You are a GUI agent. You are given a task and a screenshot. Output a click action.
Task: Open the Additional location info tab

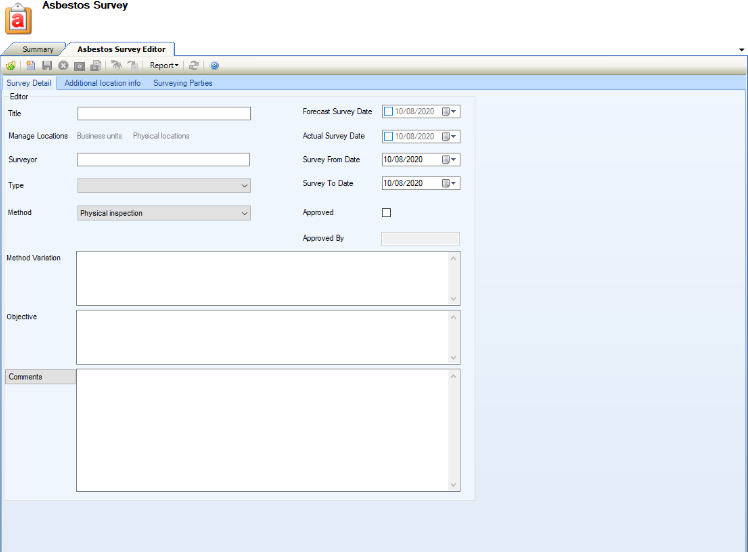(102, 83)
